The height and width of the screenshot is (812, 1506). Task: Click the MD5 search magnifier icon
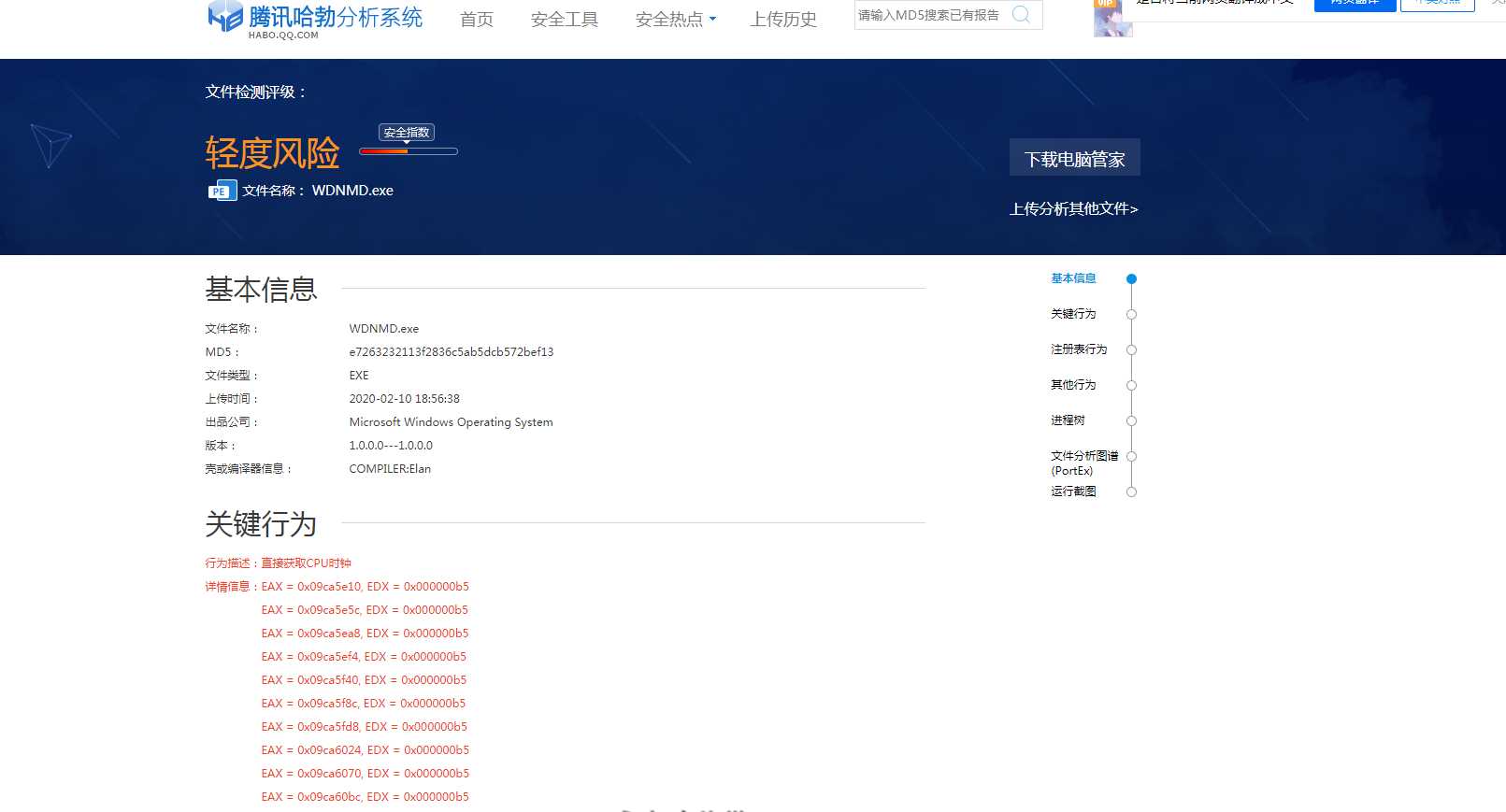1021,14
